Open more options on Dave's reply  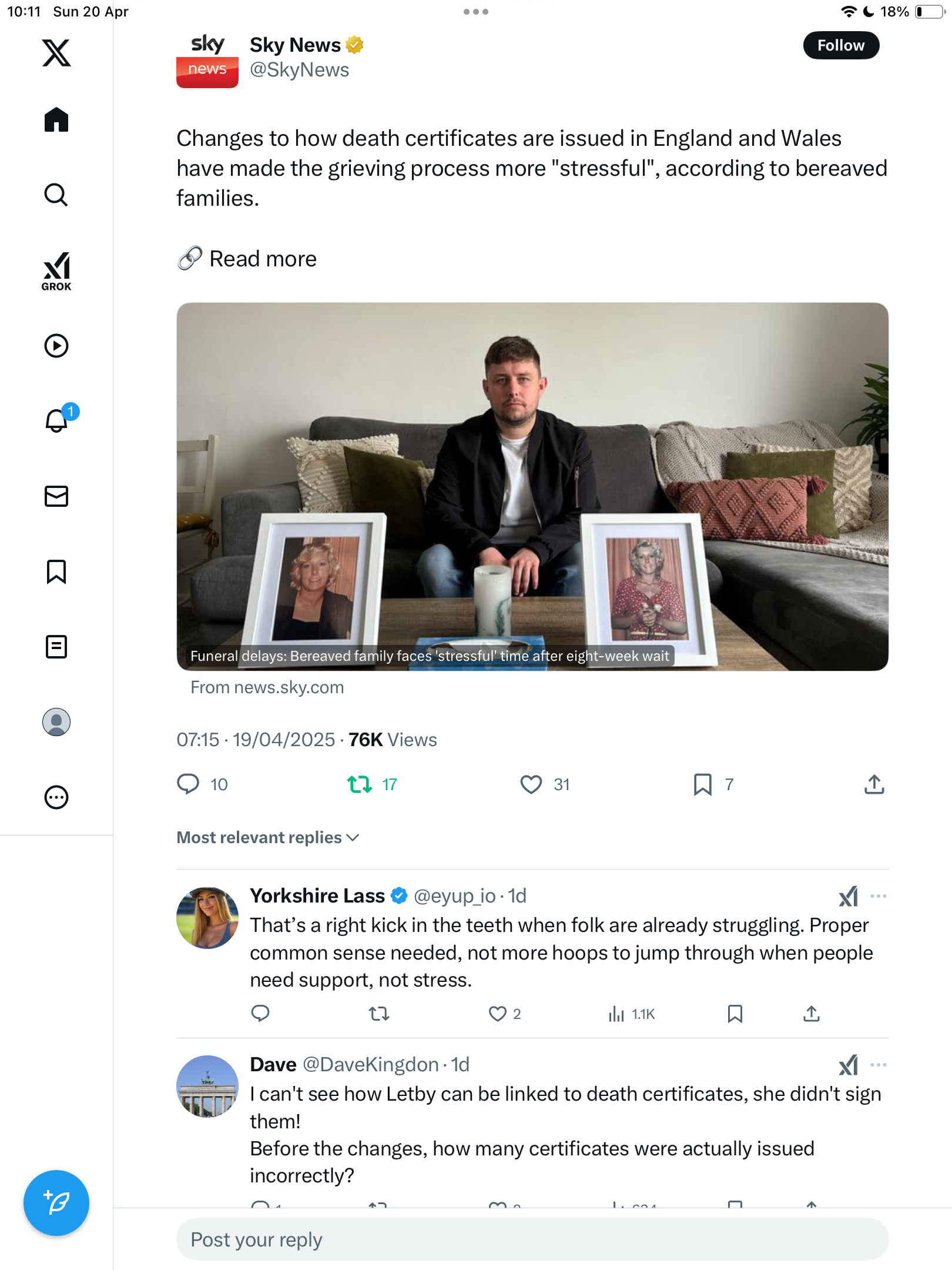click(x=878, y=1064)
